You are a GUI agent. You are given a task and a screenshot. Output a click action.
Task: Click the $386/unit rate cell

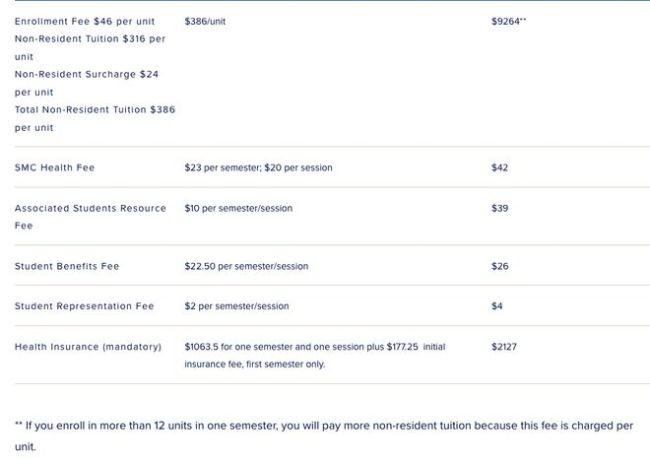205,21
